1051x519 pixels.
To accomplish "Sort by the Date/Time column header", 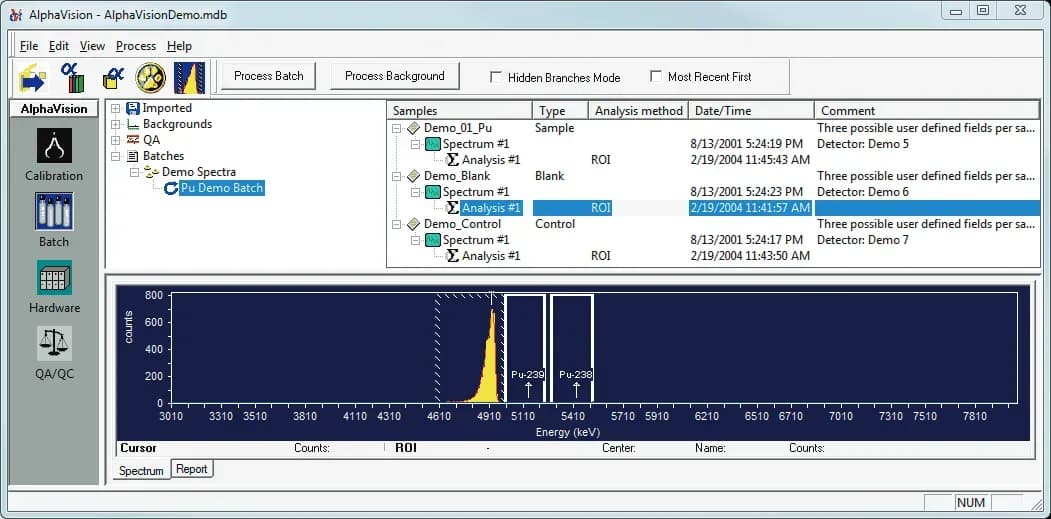I will pos(751,111).
